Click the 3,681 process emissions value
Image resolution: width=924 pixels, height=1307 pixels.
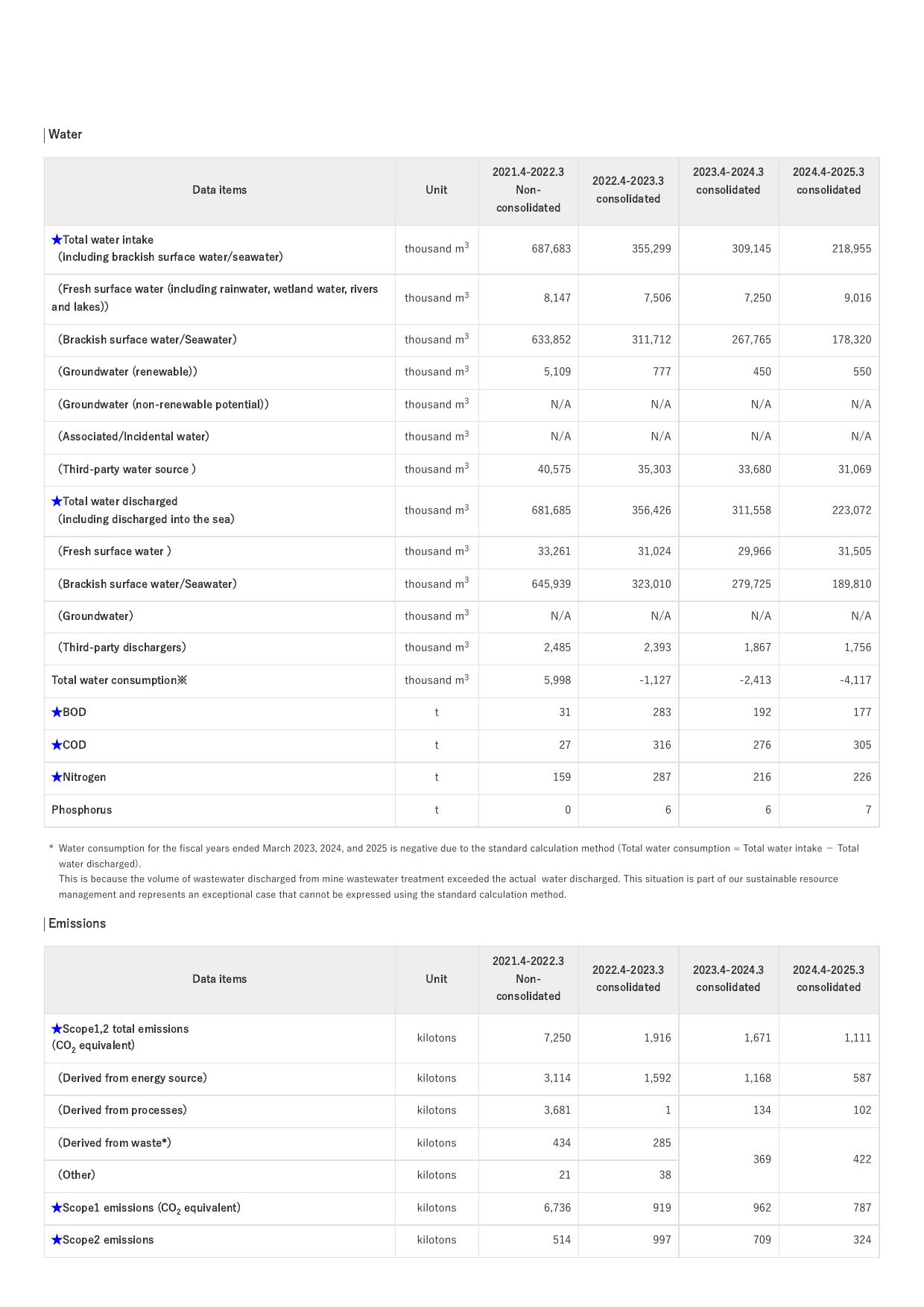tap(557, 1110)
